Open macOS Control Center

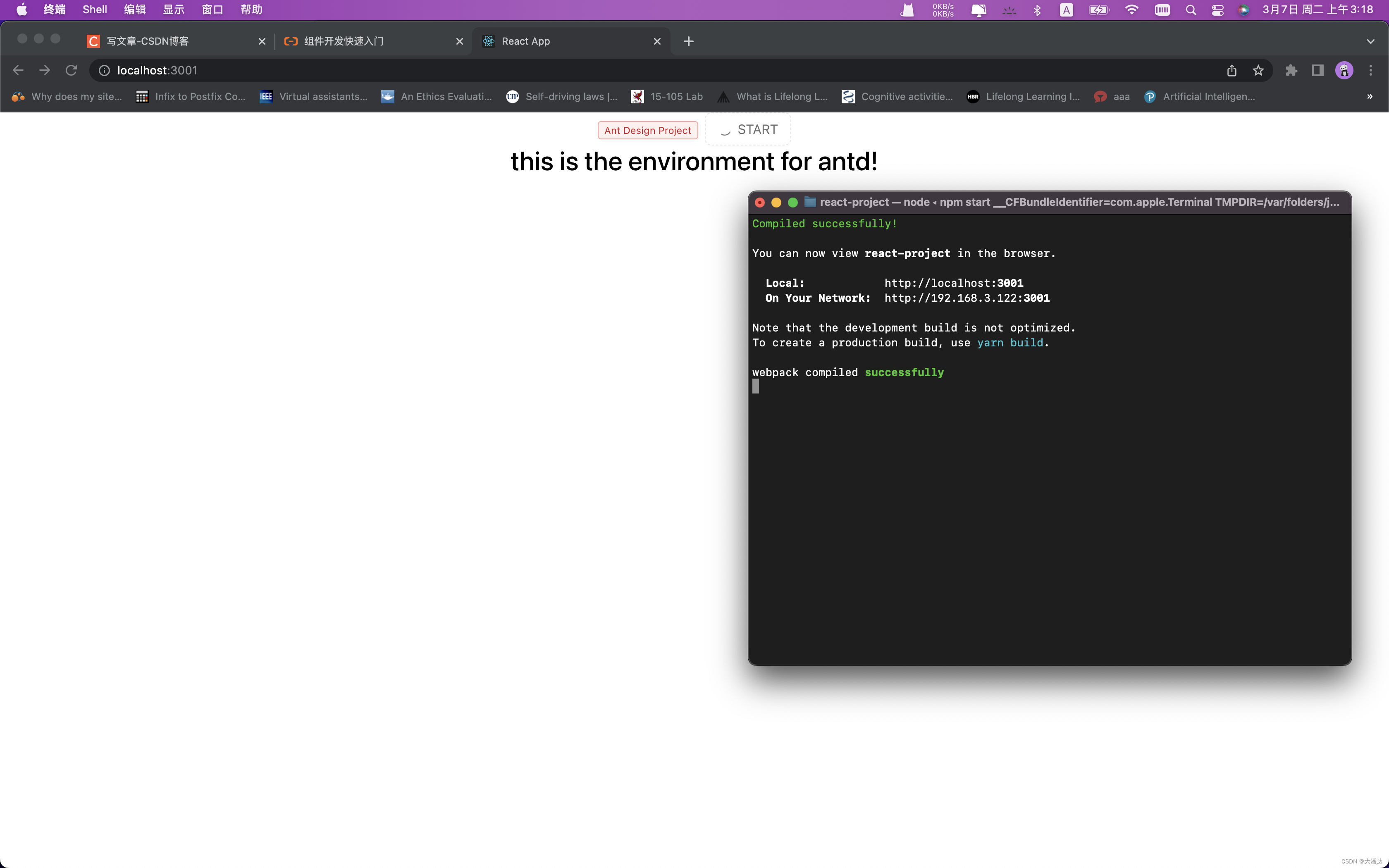1217,10
